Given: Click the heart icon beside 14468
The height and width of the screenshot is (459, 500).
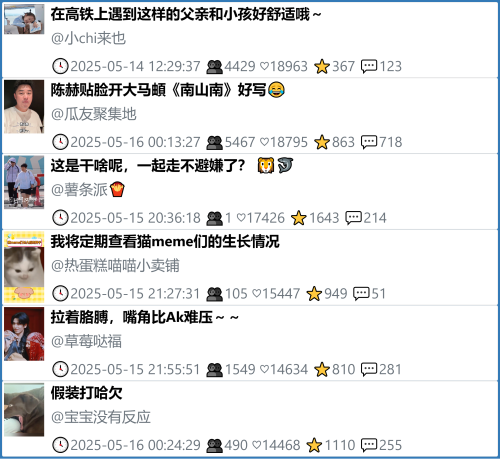Looking at the screenshot, I should coord(257,445).
